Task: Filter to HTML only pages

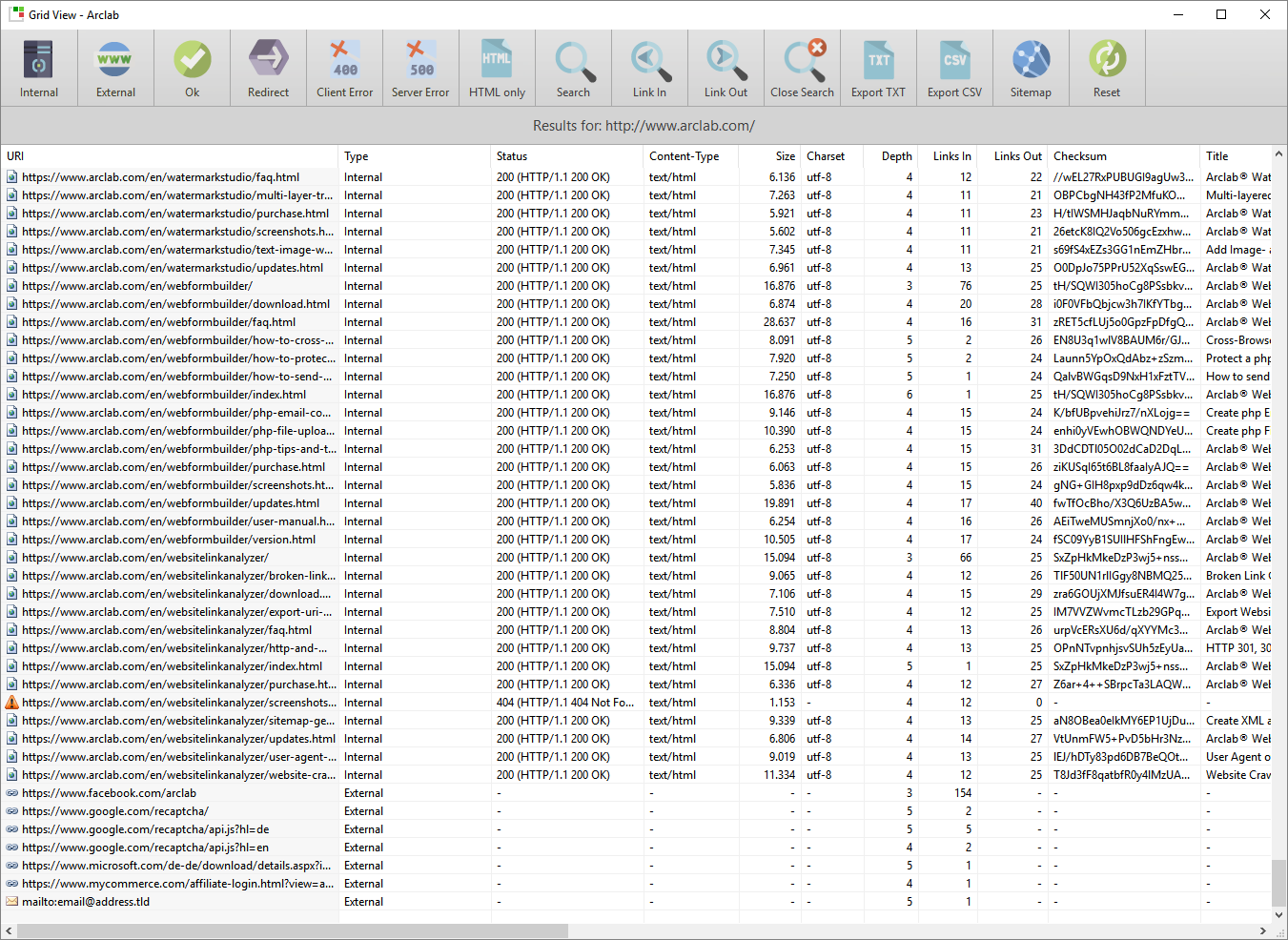Action: pos(497,69)
